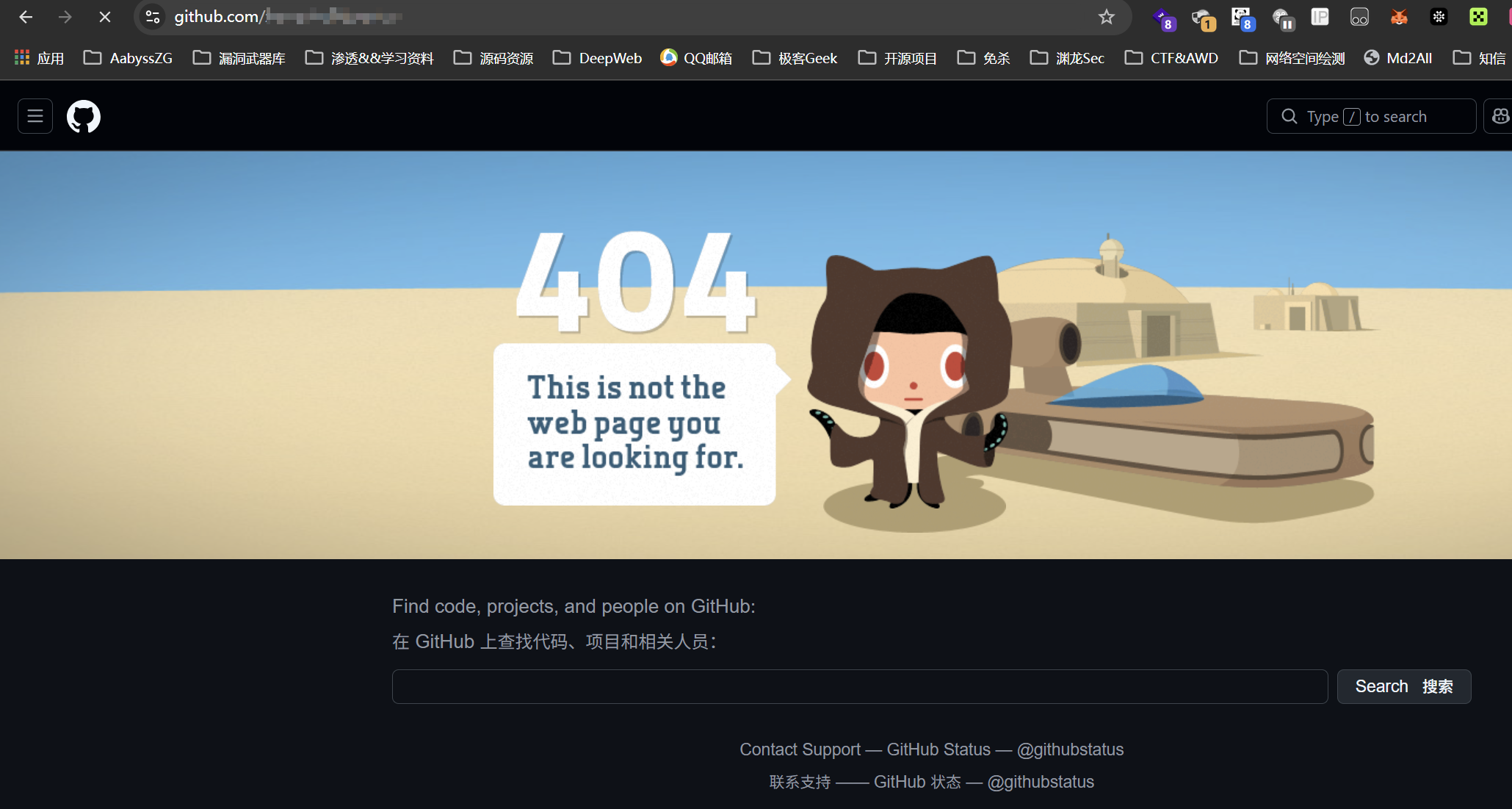Click the Type / to search box

pyautogui.click(x=1371, y=116)
